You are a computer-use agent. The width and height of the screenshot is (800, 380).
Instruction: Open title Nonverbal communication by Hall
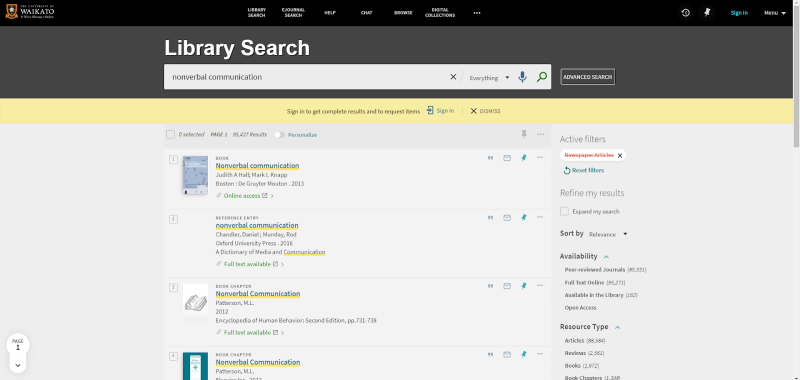pos(257,166)
